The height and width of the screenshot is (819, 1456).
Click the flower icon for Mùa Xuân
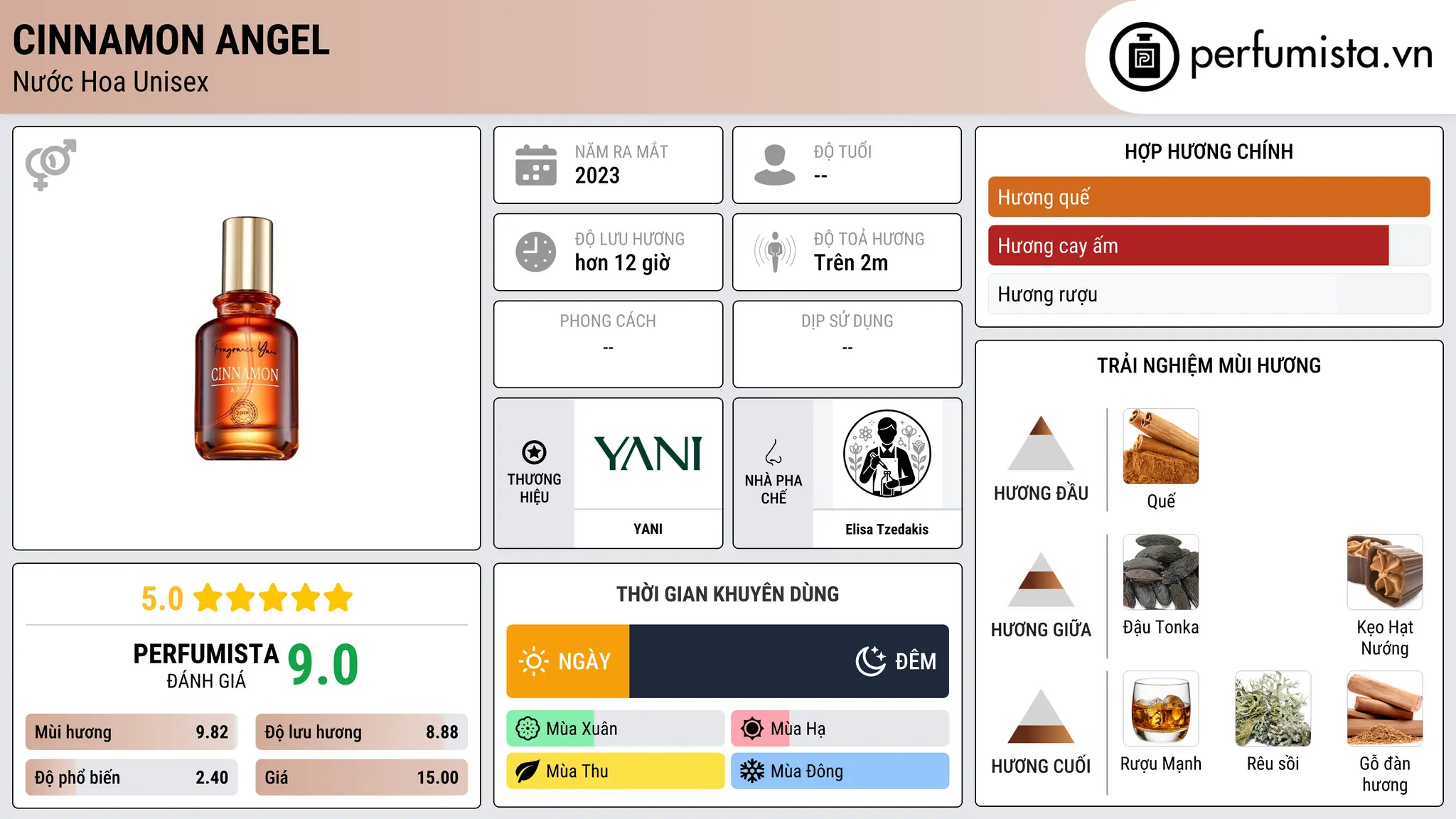click(x=528, y=729)
